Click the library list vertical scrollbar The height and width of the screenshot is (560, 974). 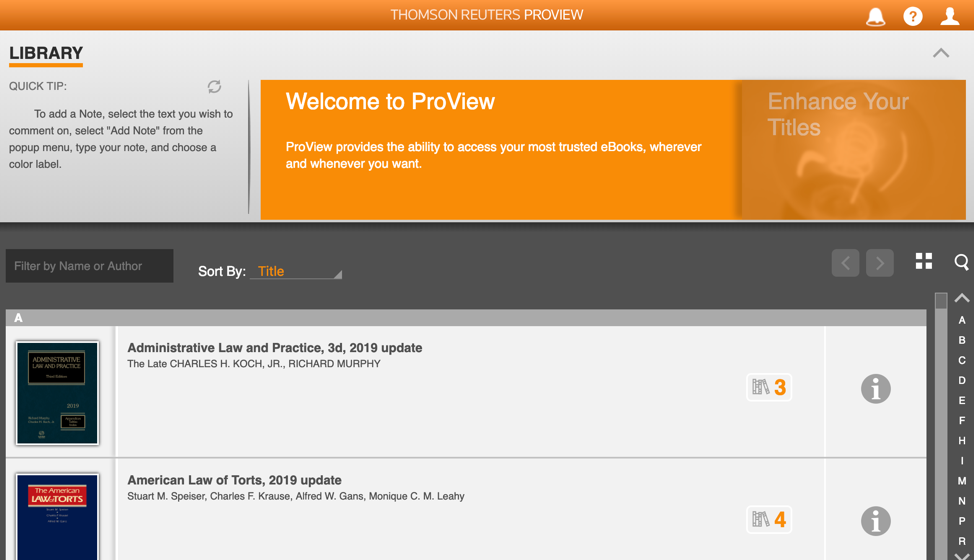click(x=940, y=420)
